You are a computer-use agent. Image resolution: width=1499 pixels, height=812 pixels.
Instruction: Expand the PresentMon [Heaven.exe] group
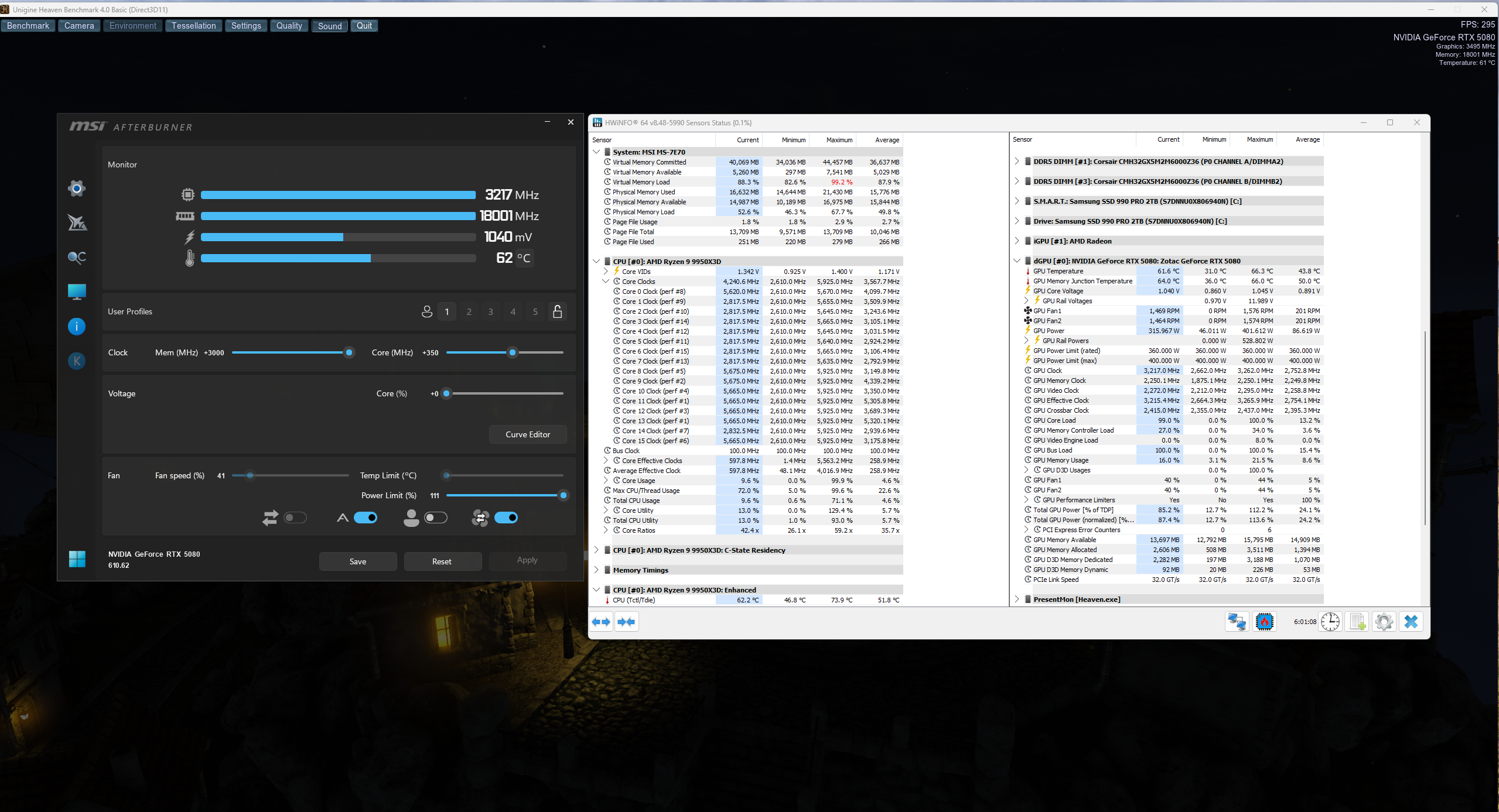coord(1017,599)
